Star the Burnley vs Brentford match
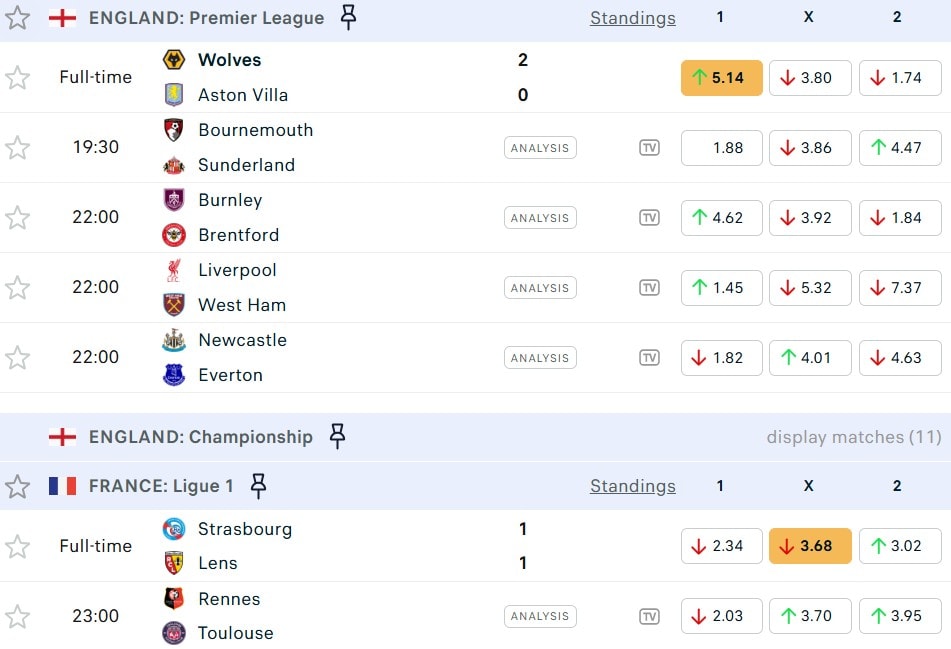The image size is (951, 649). pyautogui.click(x=17, y=218)
